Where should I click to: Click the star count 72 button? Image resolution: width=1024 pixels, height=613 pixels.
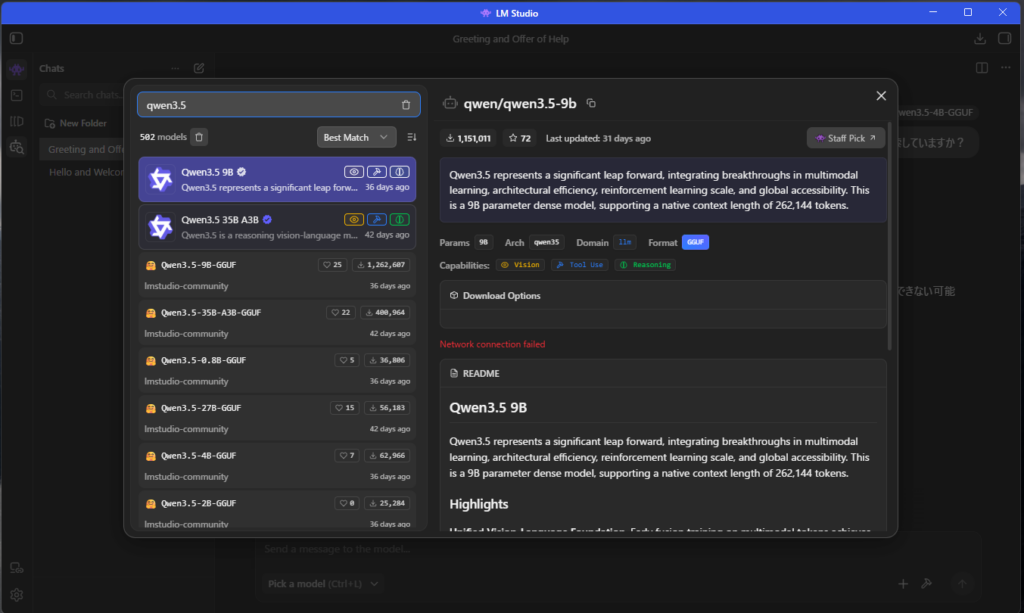tap(520, 138)
